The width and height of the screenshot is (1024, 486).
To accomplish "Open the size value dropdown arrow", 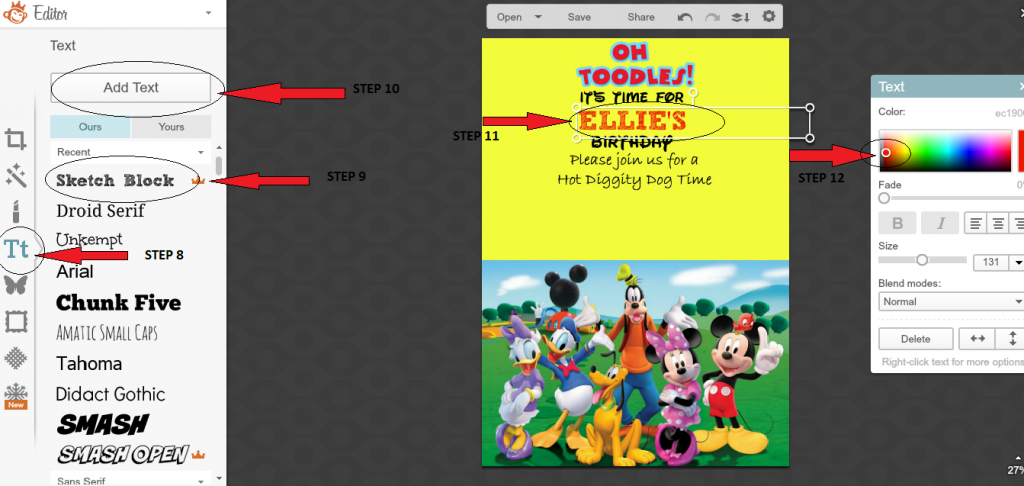I will [x=1017, y=262].
